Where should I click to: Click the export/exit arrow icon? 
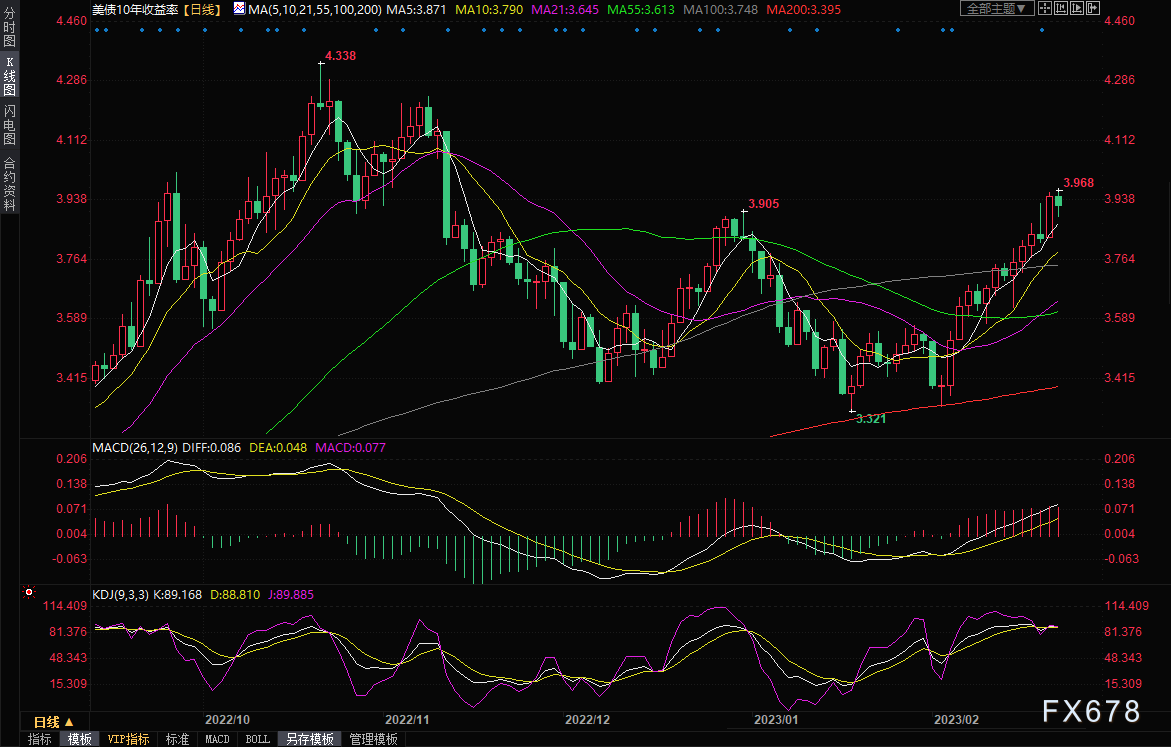coord(1093,8)
